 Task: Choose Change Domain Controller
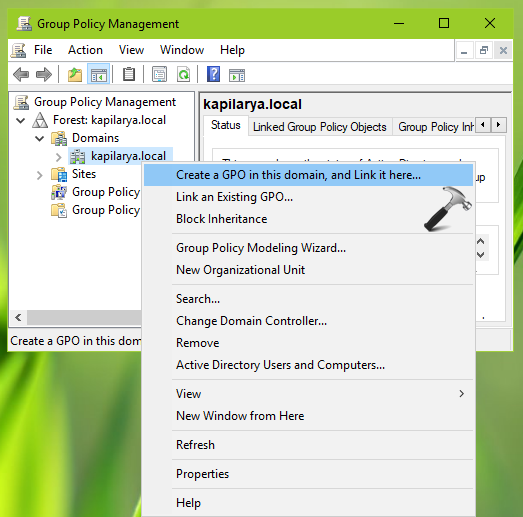click(309, 321)
